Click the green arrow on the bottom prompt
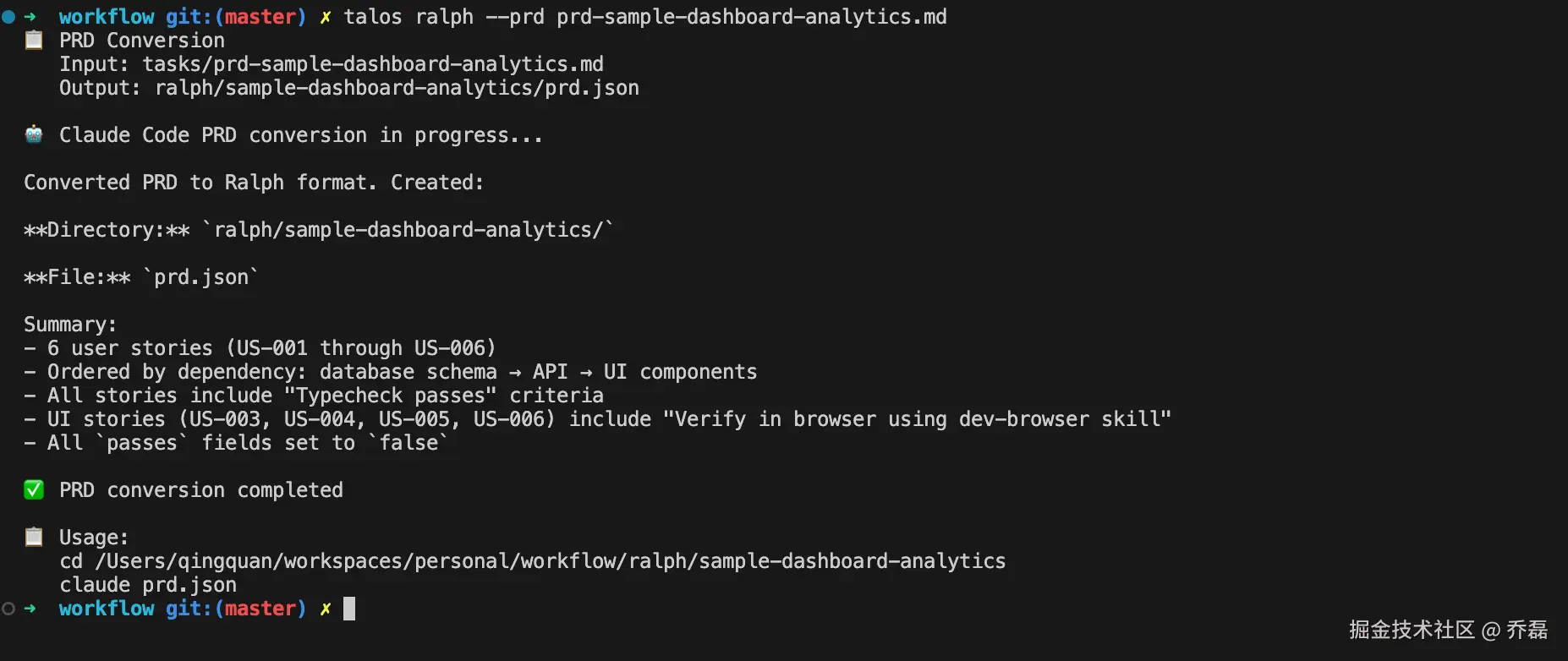Image resolution: width=1568 pixels, height=661 pixels. tap(30, 609)
